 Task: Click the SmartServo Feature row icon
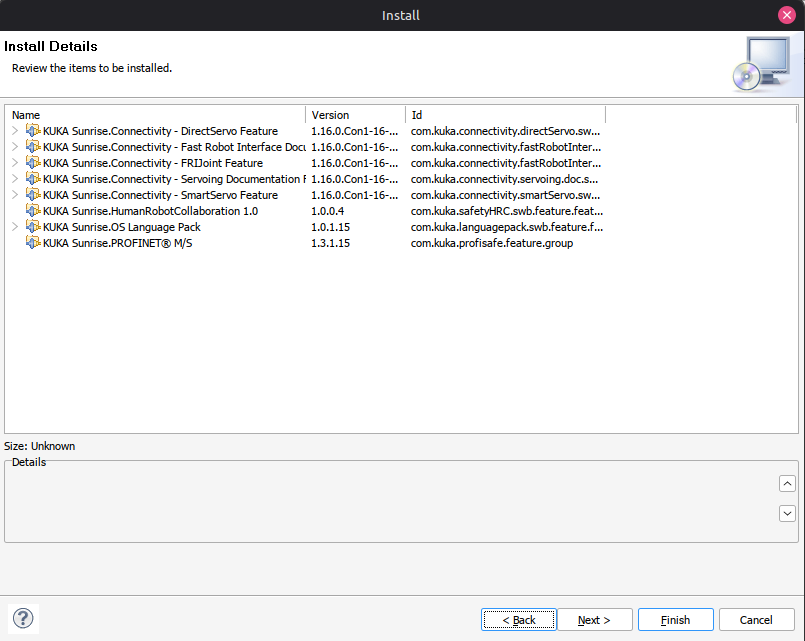tap(33, 195)
